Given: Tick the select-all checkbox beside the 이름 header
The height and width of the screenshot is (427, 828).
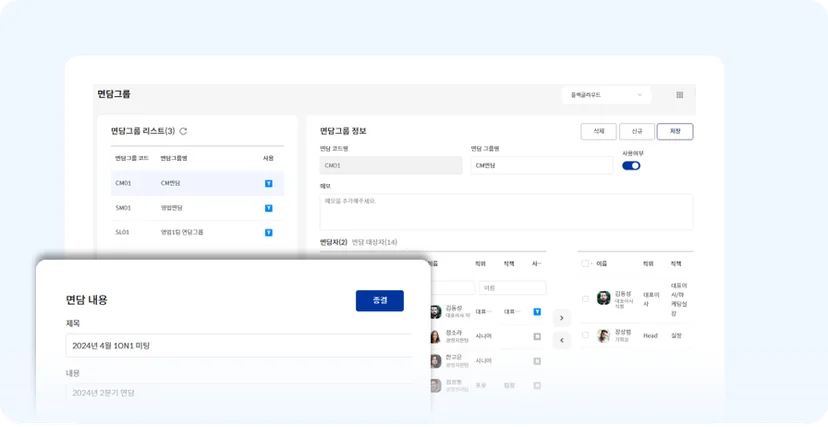Looking at the screenshot, I should (x=585, y=263).
